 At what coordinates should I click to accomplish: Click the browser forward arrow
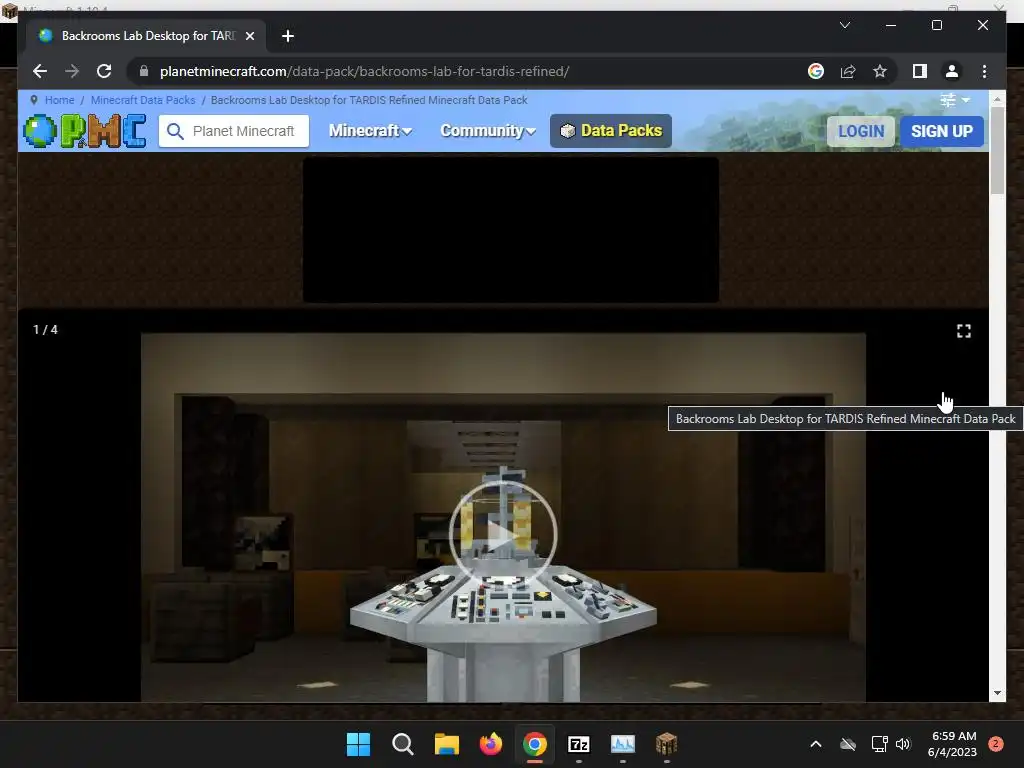(x=72, y=71)
